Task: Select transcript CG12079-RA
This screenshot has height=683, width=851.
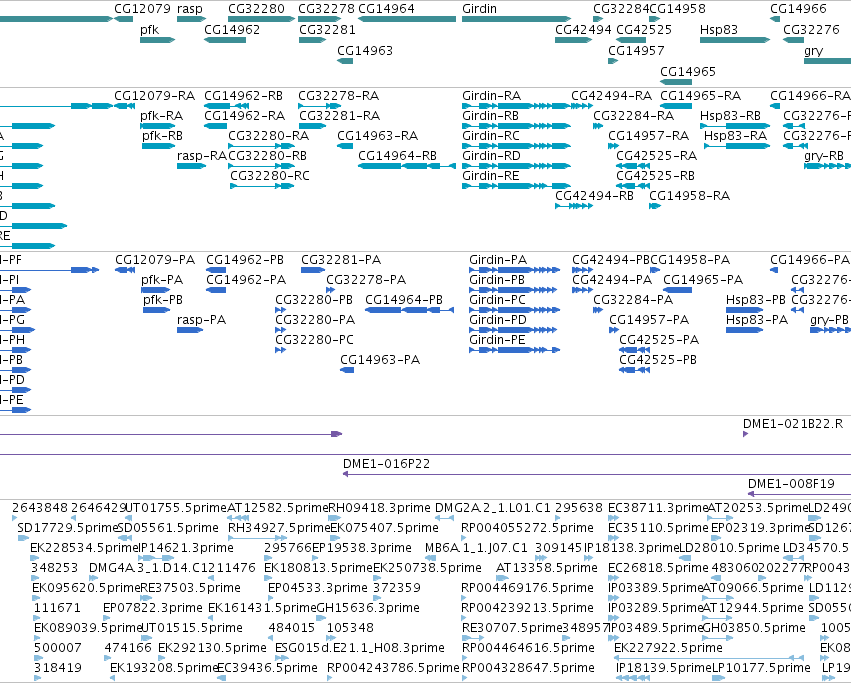Action: pos(124,106)
